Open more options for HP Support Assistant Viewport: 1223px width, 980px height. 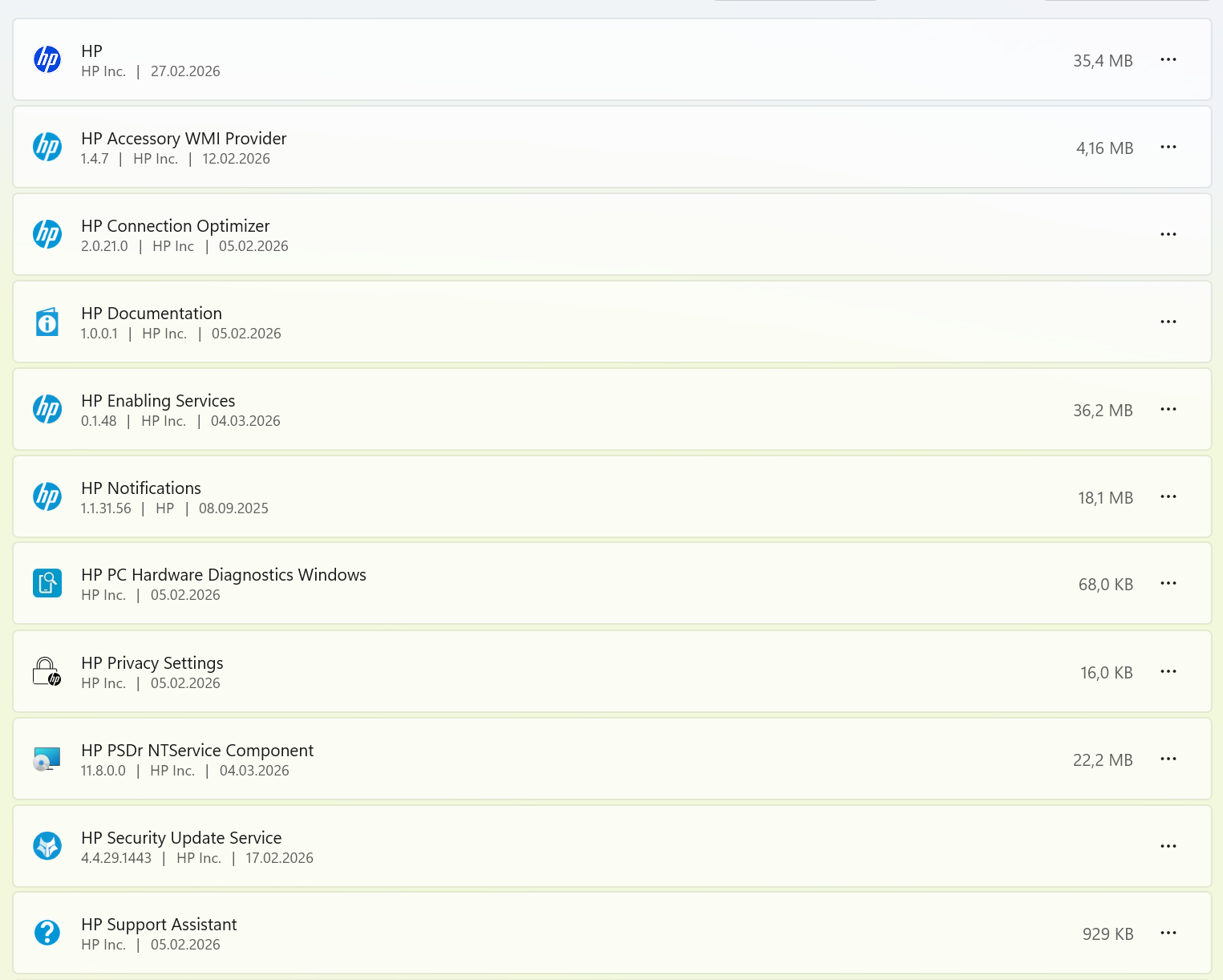click(x=1168, y=933)
